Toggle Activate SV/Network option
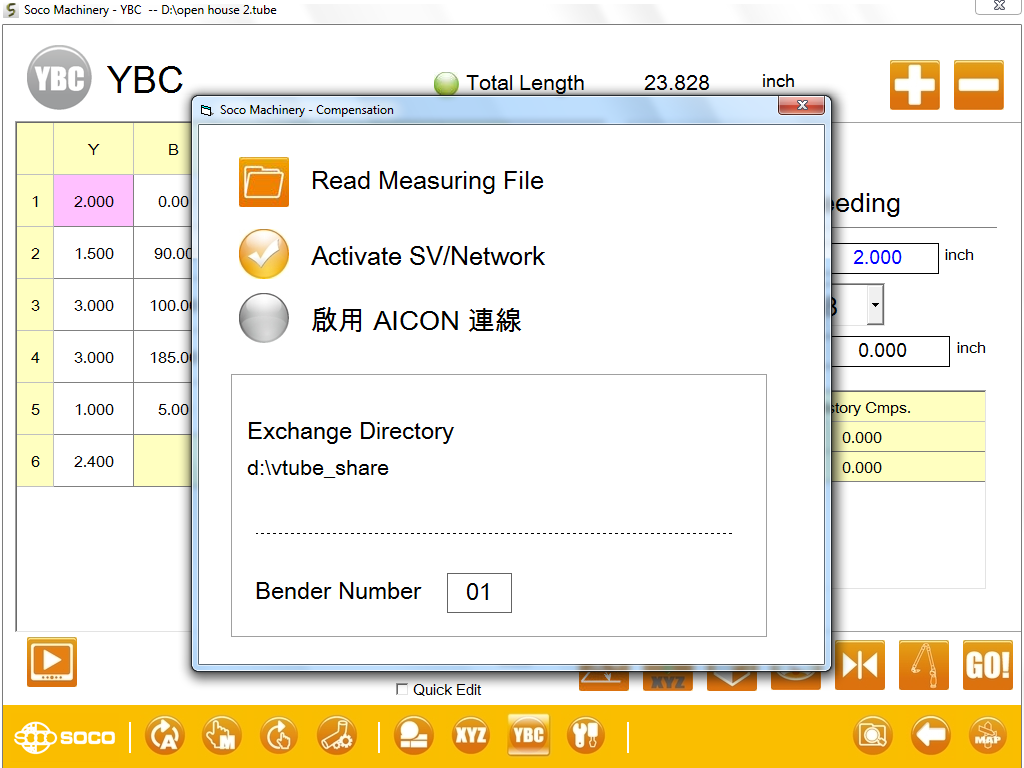Viewport: 1024px width, 768px height. coord(264,255)
